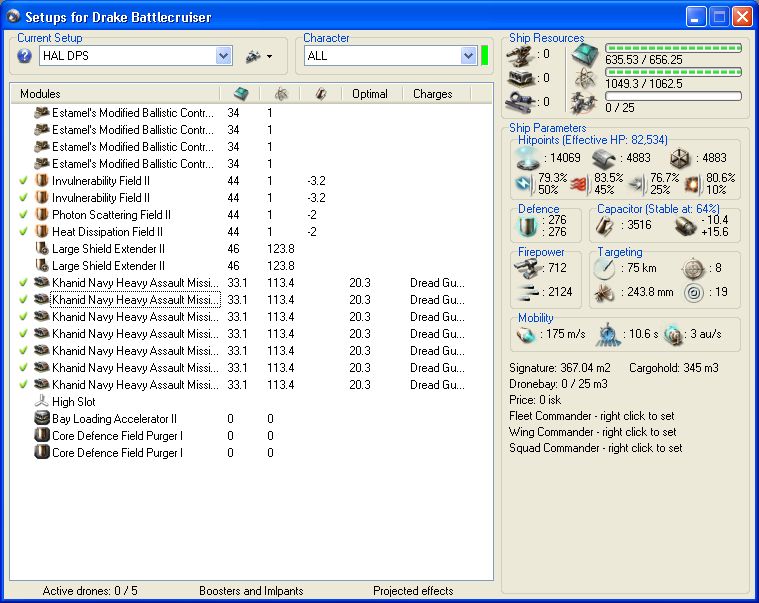Click the blue help question-mark icon
759x603 pixels.
24,56
